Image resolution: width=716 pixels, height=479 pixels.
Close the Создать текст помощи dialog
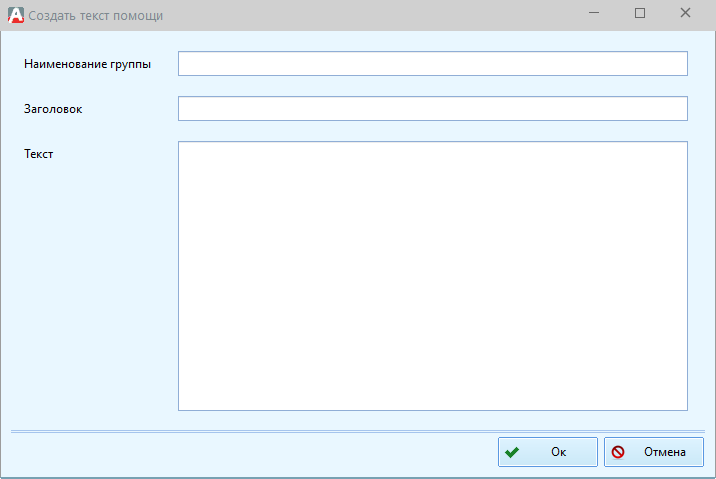coord(685,13)
